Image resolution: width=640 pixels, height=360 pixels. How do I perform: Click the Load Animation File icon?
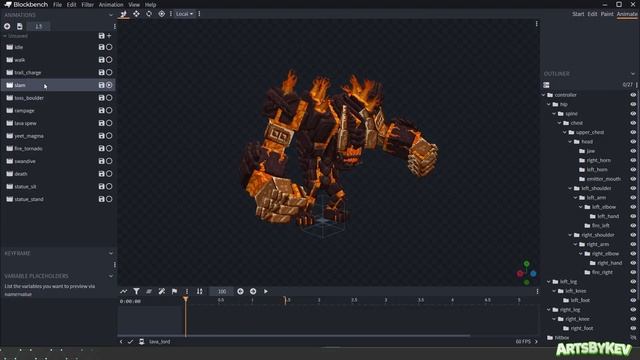20,26
